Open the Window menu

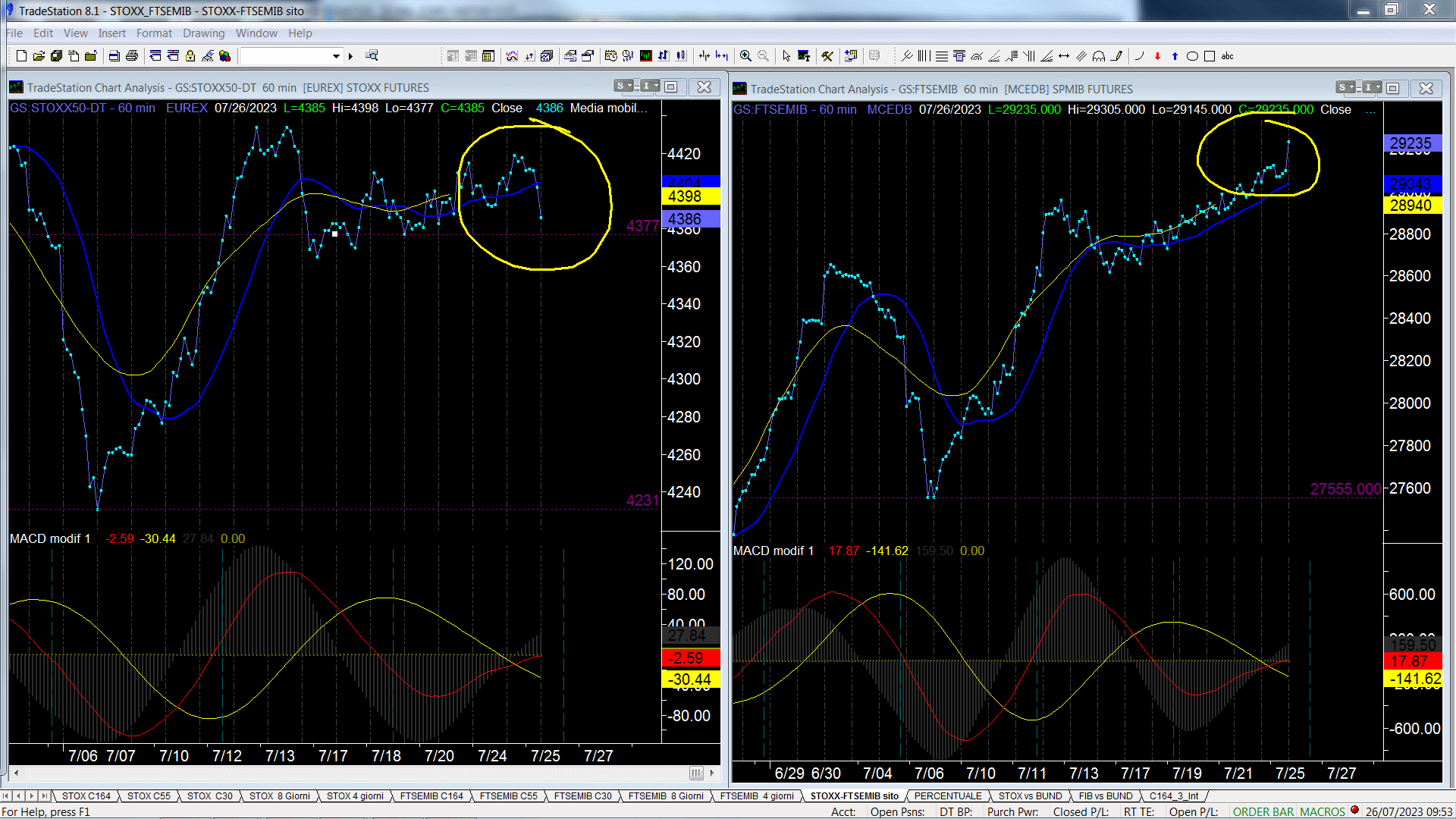pyautogui.click(x=256, y=33)
